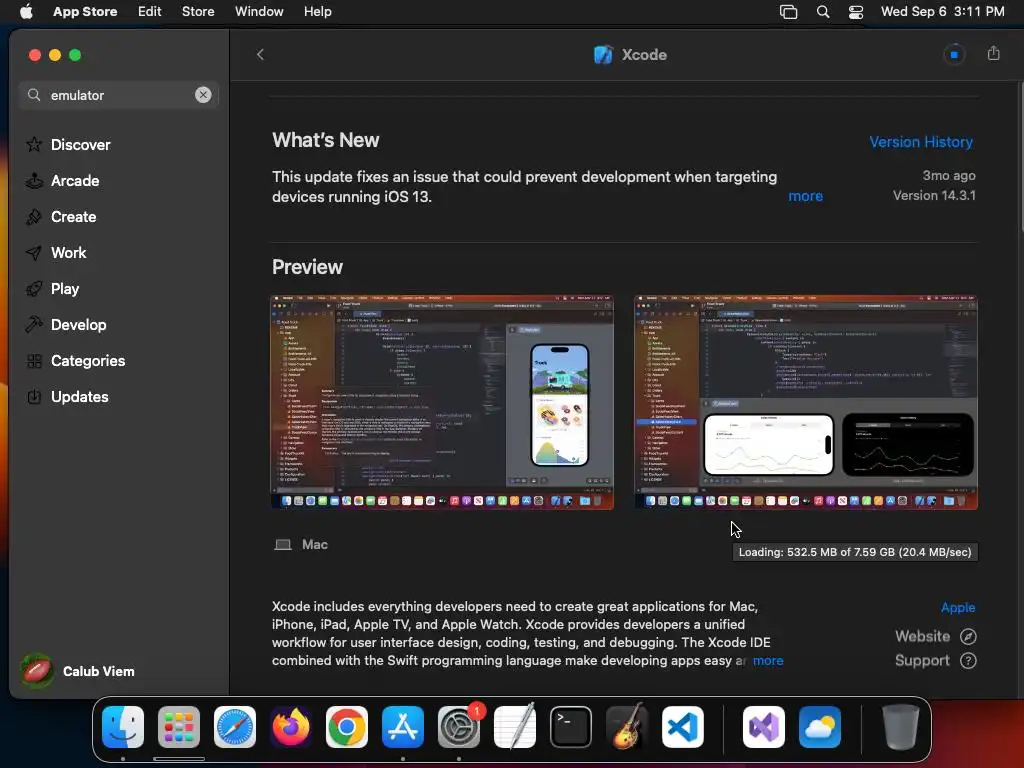Launch Safari from the Dock
The image size is (1024, 768).
pos(235,727)
